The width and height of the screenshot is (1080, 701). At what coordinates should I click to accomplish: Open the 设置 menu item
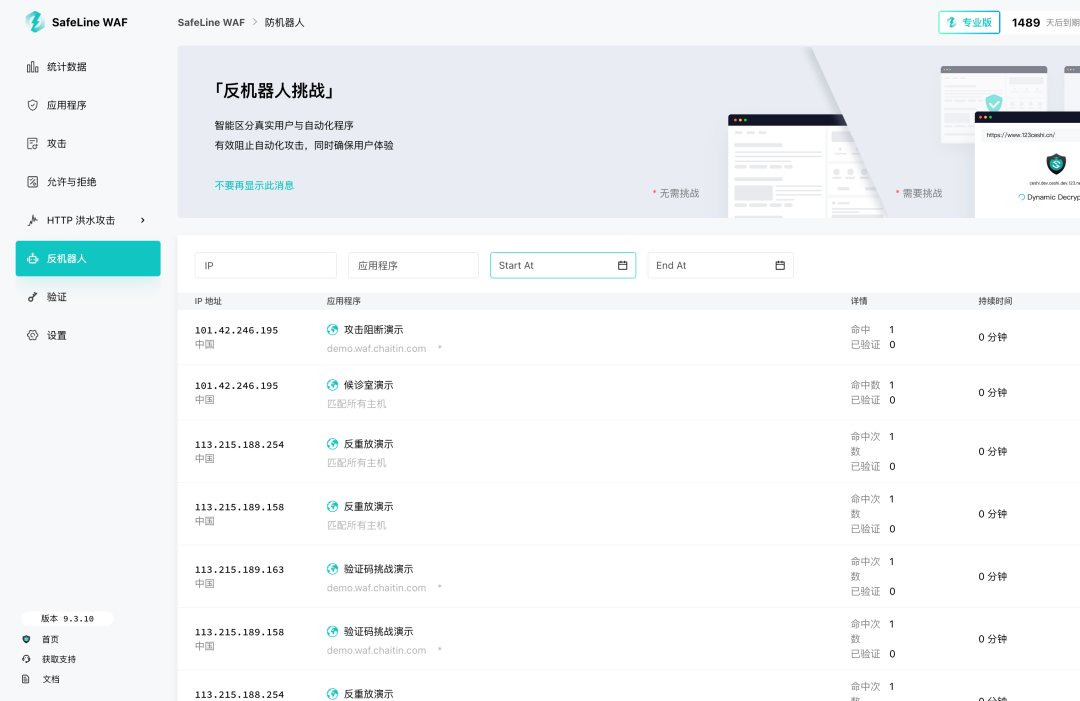[88, 335]
